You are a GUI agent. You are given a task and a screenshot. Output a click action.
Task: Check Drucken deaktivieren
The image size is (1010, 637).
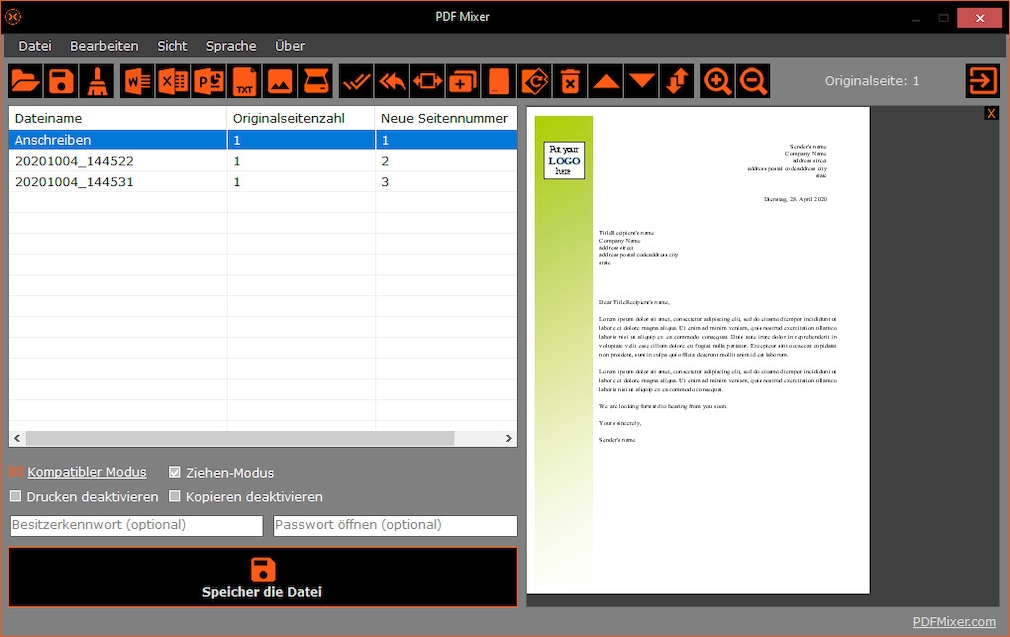(15, 496)
